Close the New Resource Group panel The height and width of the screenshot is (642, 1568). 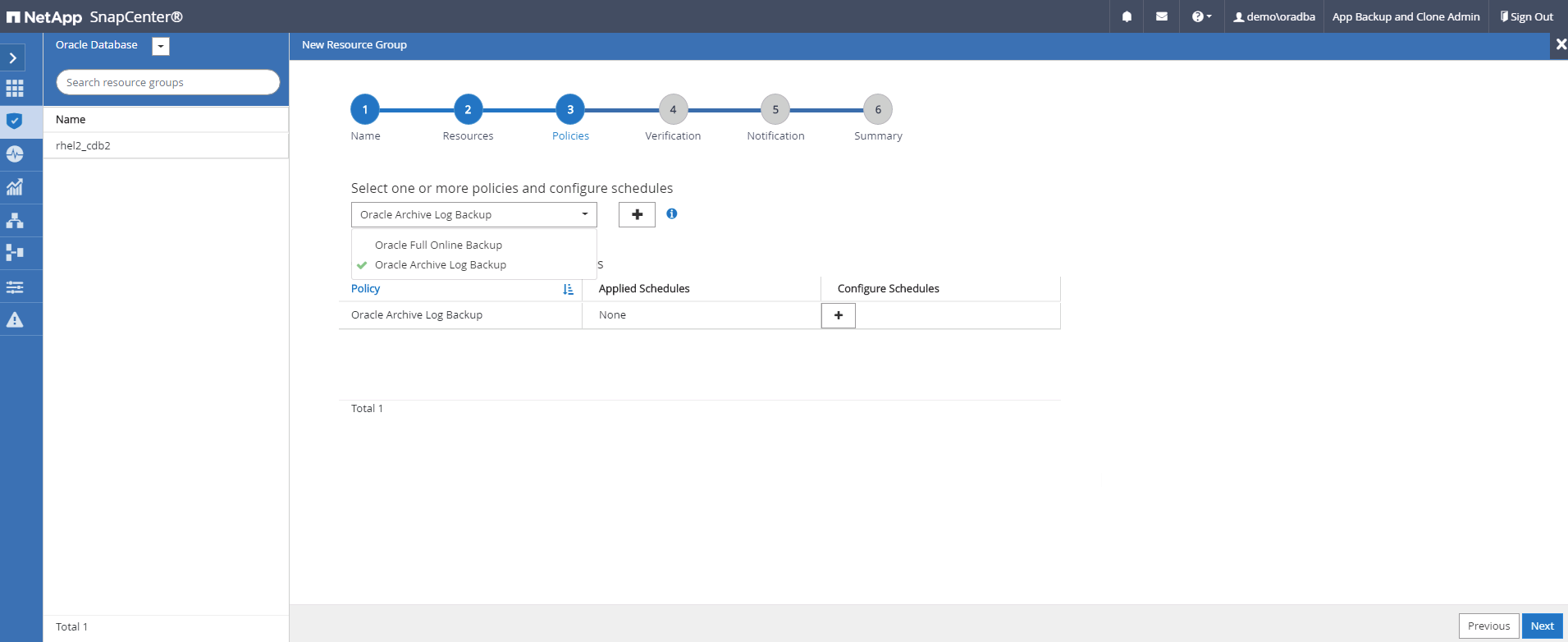point(1561,45)
